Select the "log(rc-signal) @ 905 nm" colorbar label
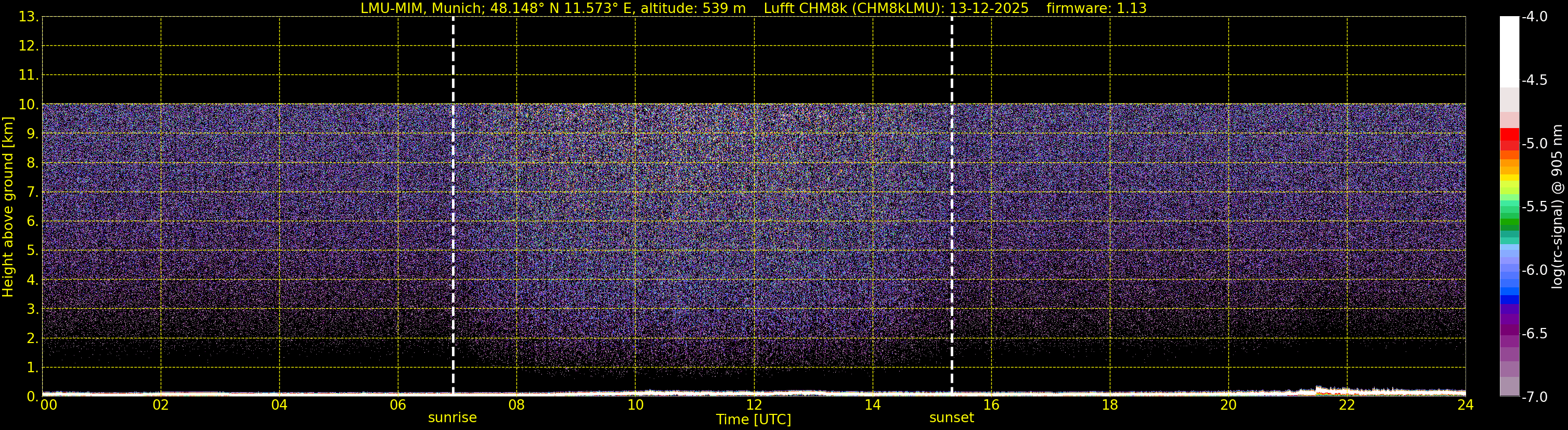This screenshot has height=430, width=1568. pos(1557,207)
